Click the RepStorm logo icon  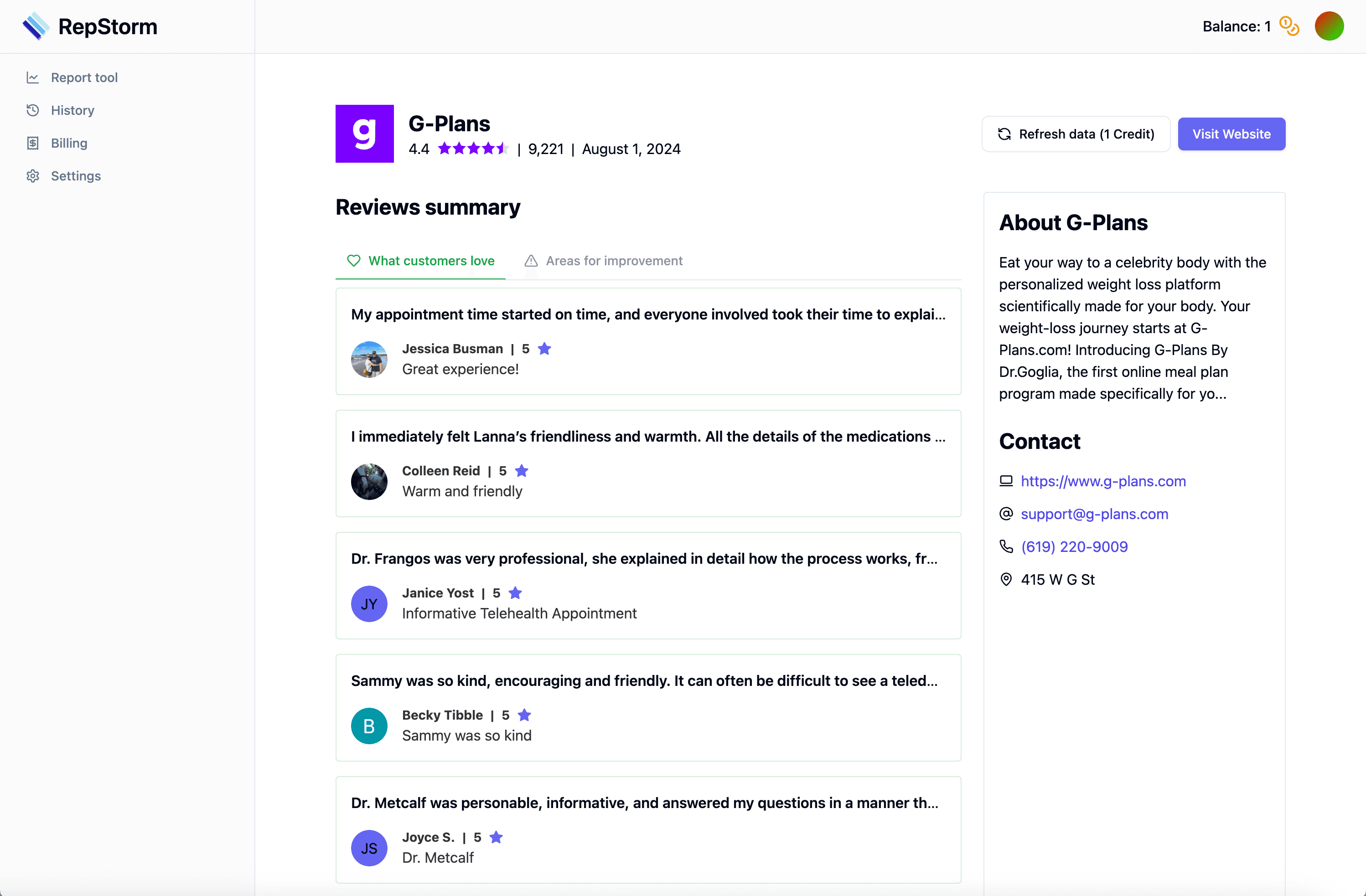pyautogui.click(x=36, y=26)
